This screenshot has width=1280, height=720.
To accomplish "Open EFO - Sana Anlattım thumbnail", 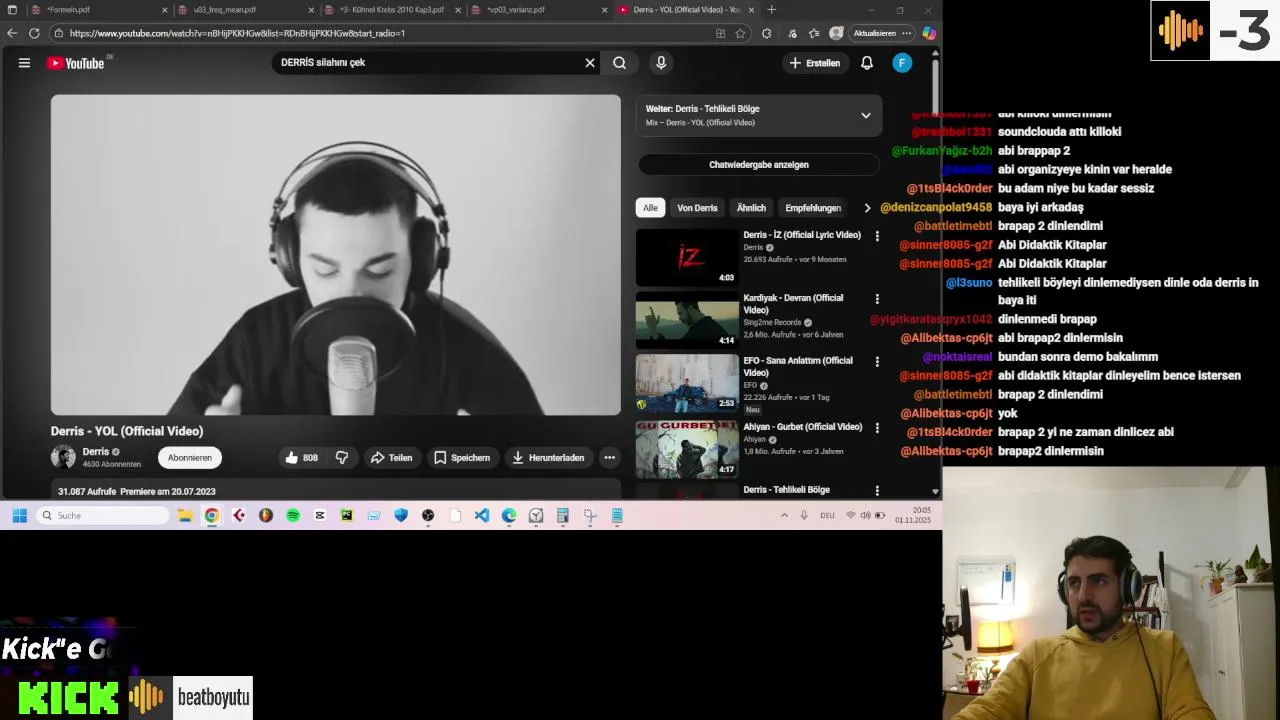I will [687, 383].
